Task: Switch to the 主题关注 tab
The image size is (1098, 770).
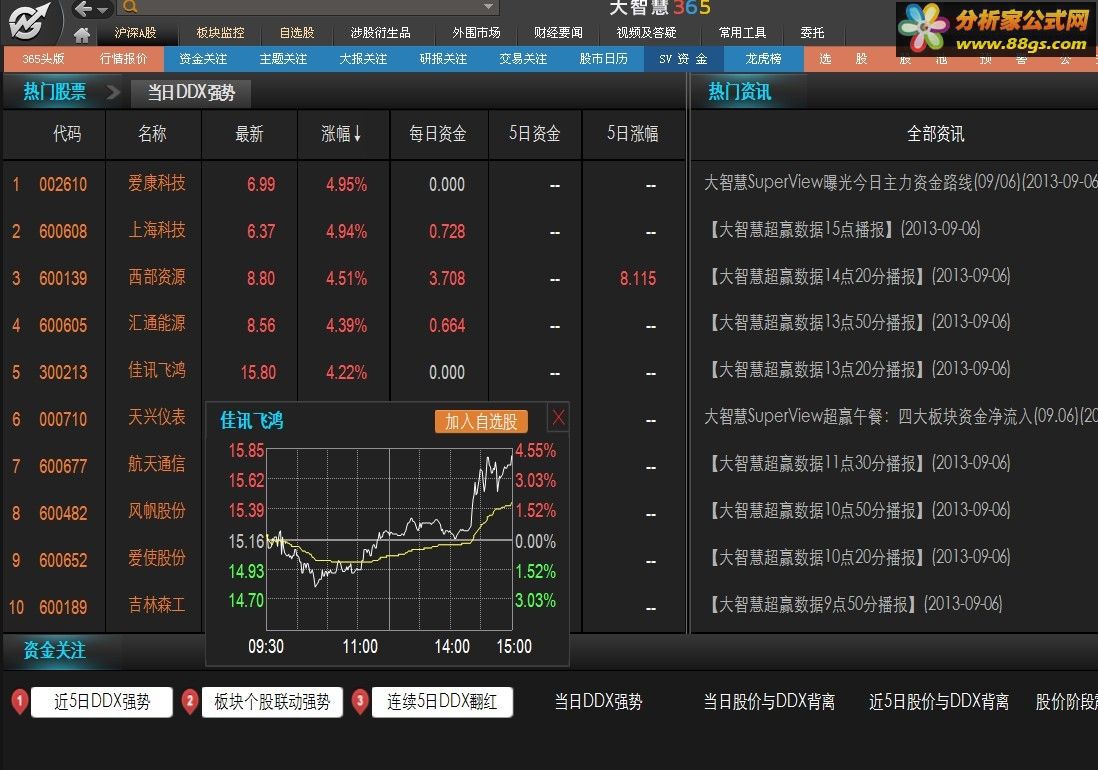Action: (283, 59)
